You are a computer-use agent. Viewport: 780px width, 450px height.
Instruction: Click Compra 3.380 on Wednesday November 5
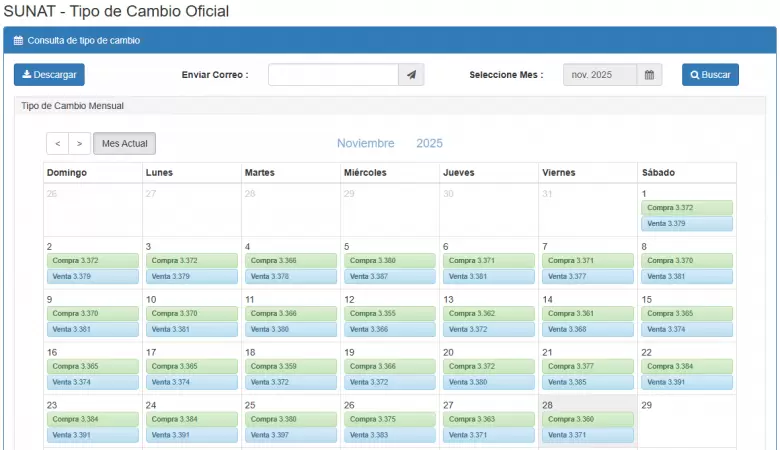coord(390,260)
